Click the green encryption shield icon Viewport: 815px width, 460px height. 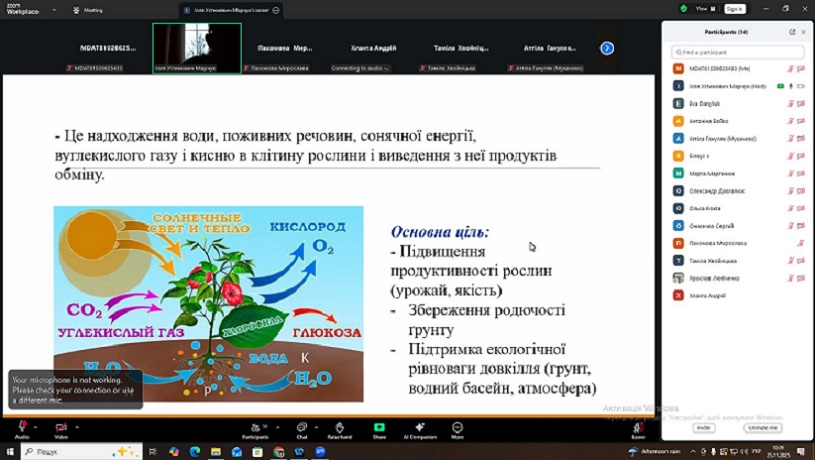click(683, 8)
